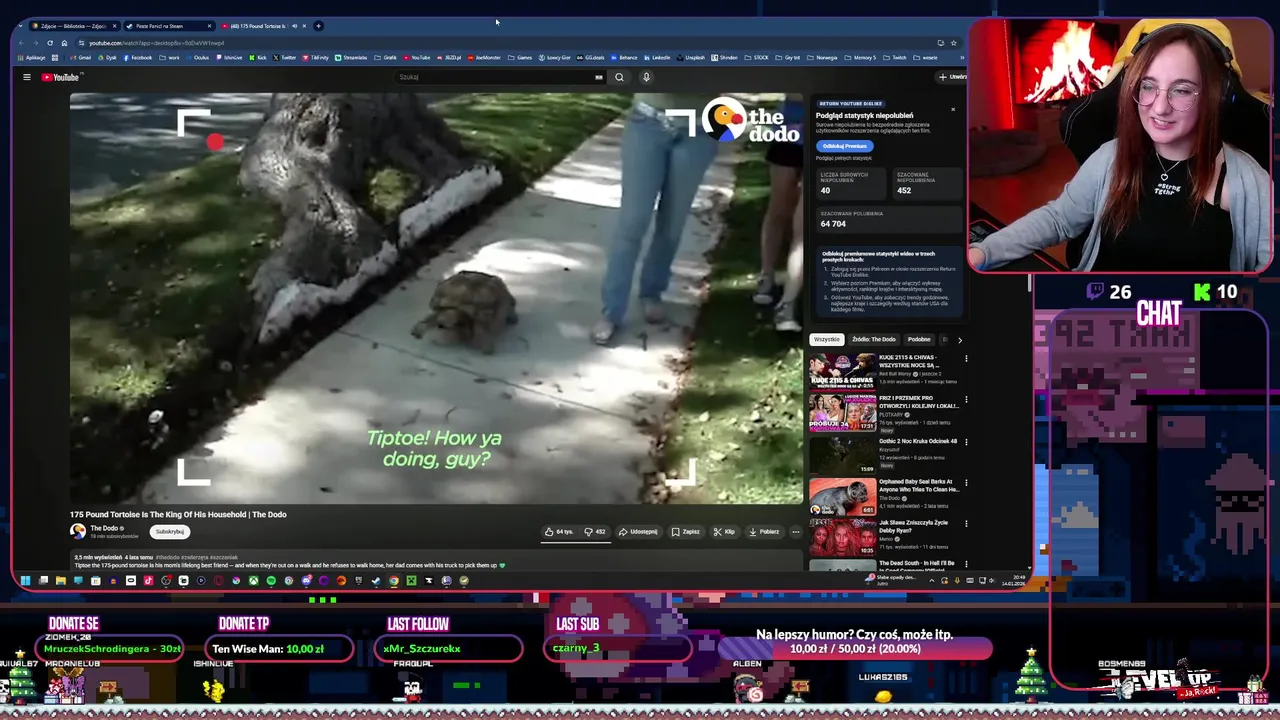Subscribe to The Dodo channel
Screen dimensions: 1280x720
pos(170,532)
